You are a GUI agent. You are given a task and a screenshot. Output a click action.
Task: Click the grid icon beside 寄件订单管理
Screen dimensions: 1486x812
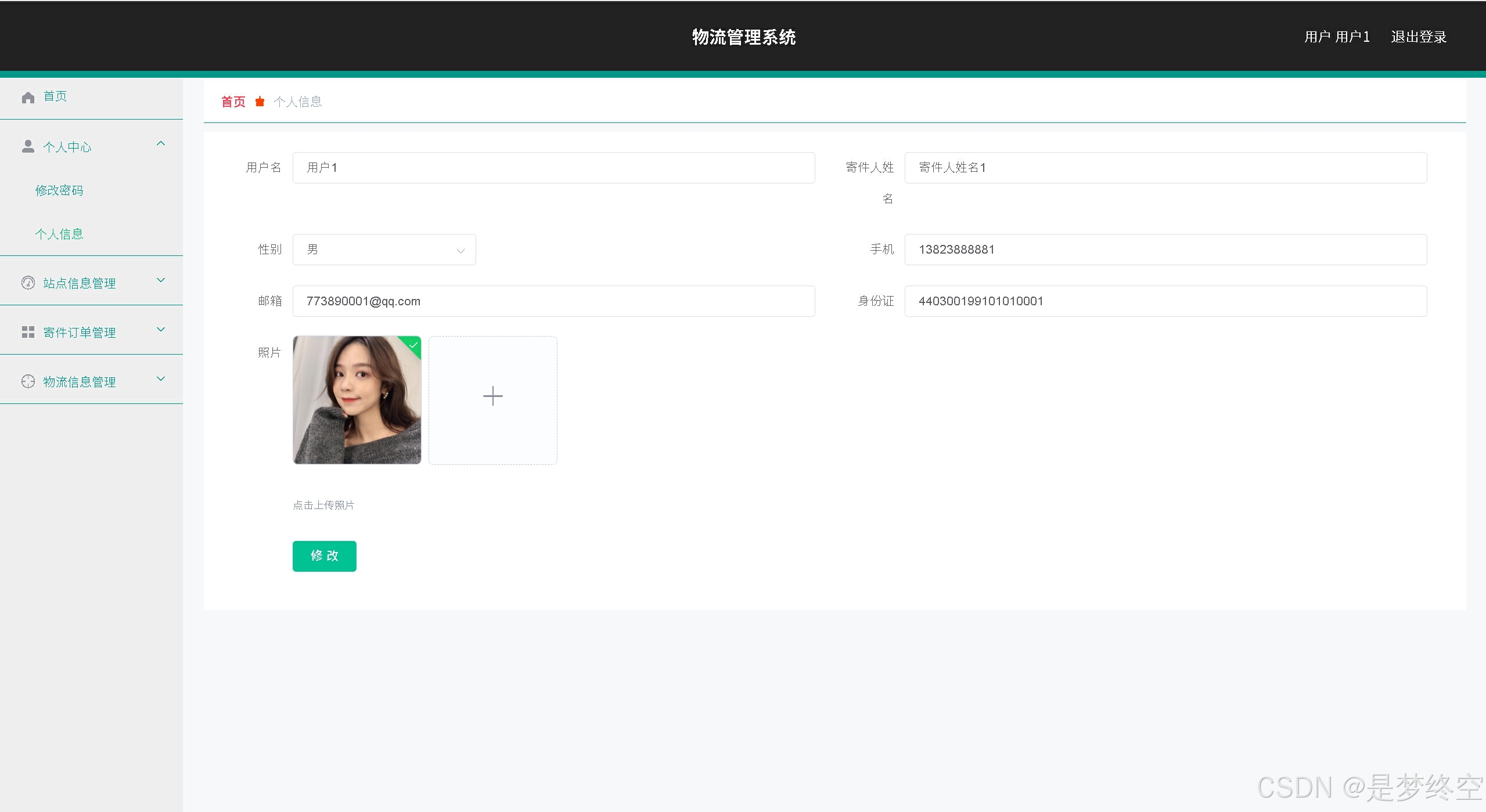(x=28, y=332)
